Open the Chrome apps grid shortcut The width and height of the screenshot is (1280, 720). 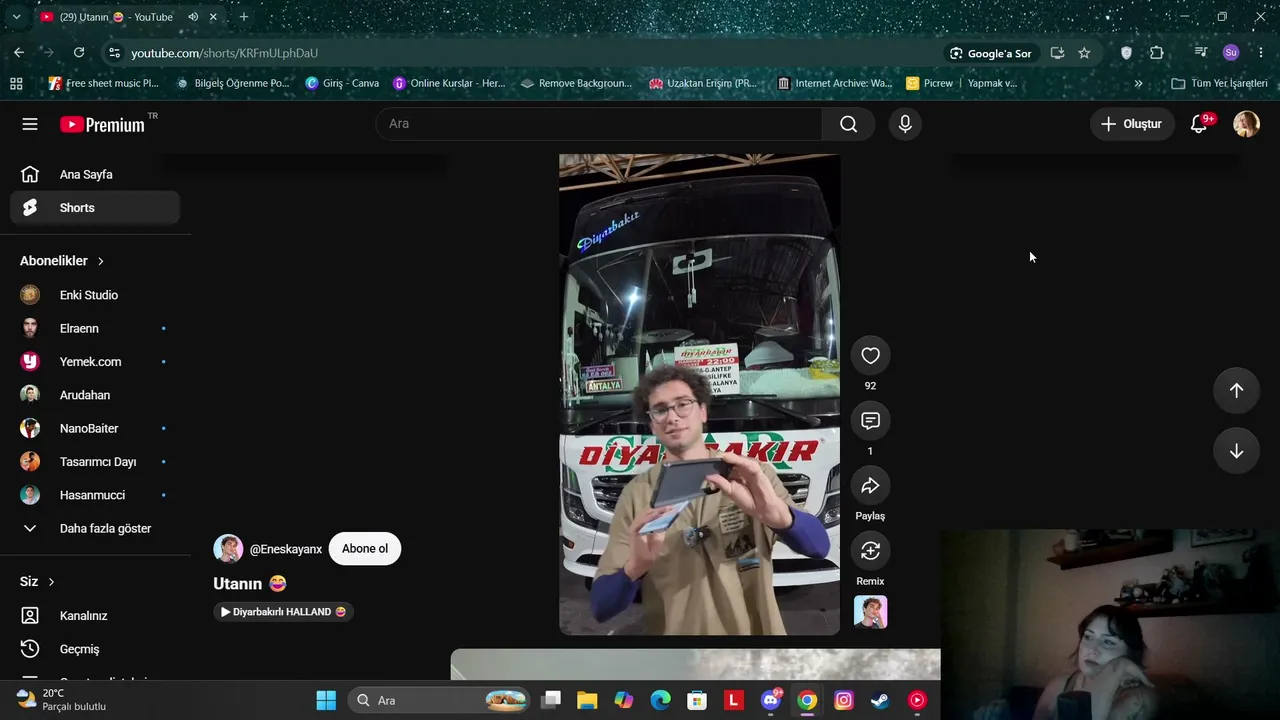pyautogui.click(x=16, y=83)
